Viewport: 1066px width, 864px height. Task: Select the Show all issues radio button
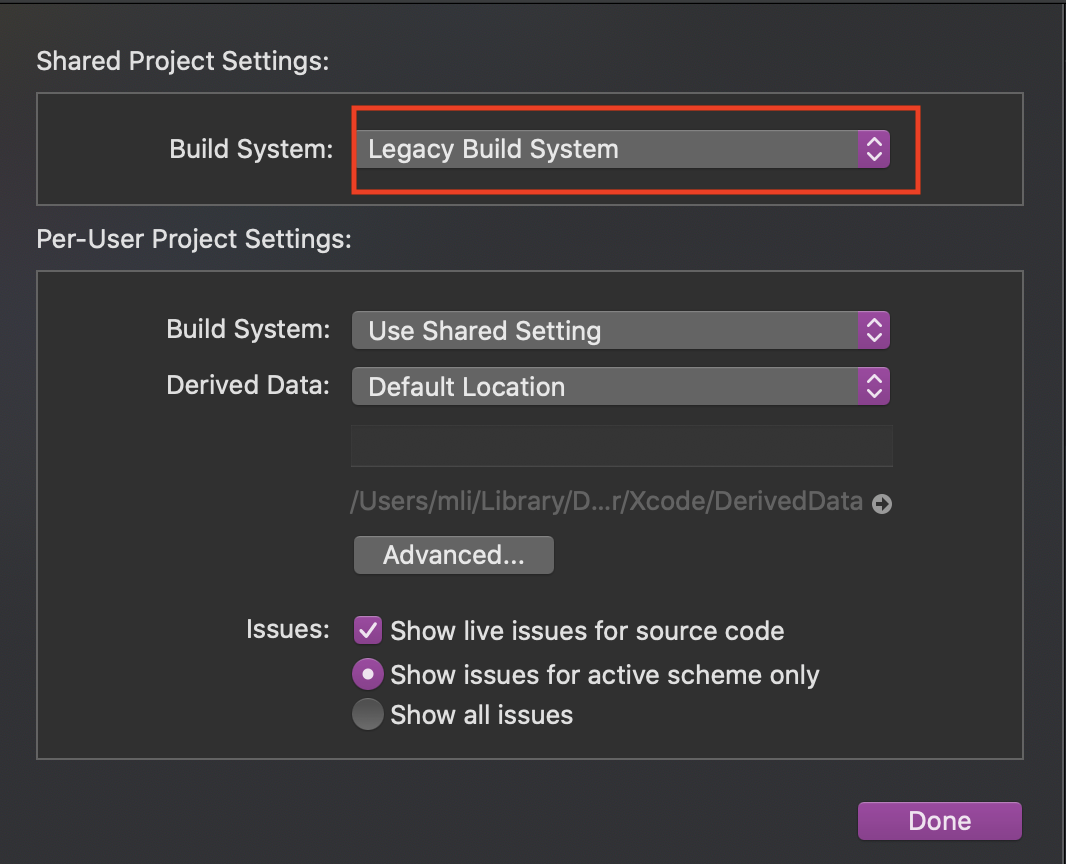(x=368, y=714)
